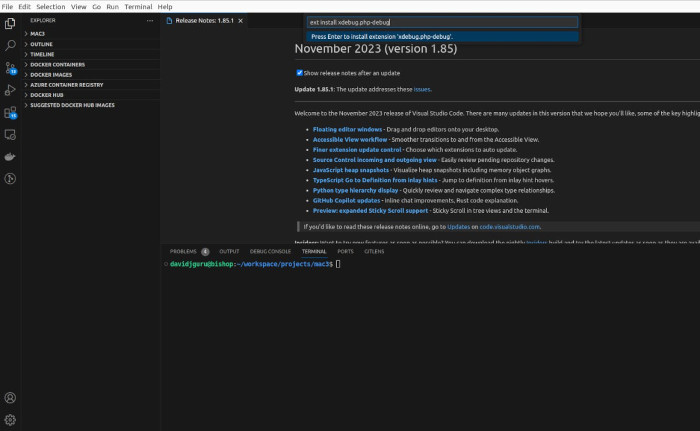
Task: Click the ext install command input field
Action: point(442,22)
